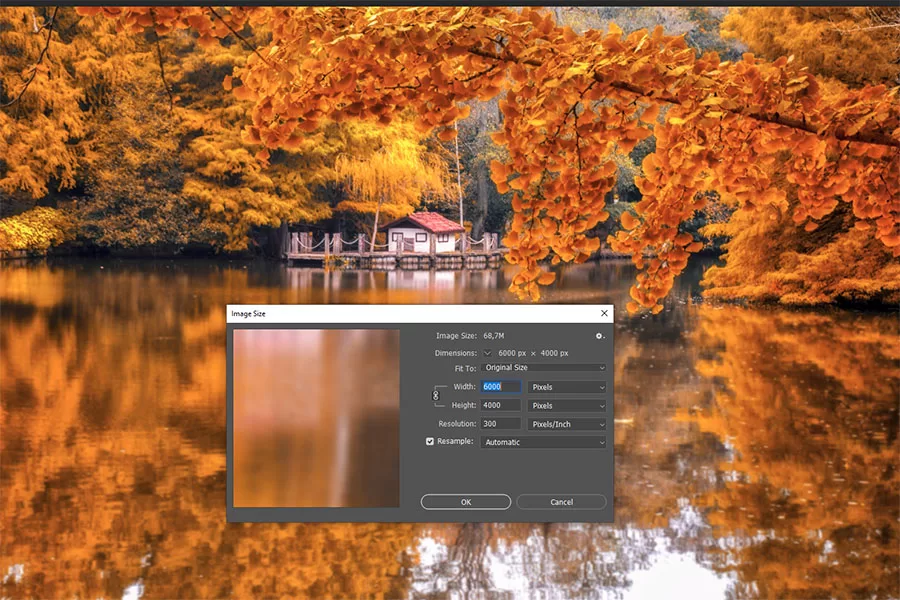Click the Resolution input field
900x600 pixels.
(501, 423)
